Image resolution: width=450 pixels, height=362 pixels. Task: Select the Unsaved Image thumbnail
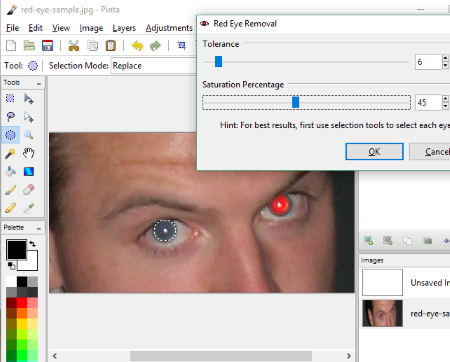point(382,282)
